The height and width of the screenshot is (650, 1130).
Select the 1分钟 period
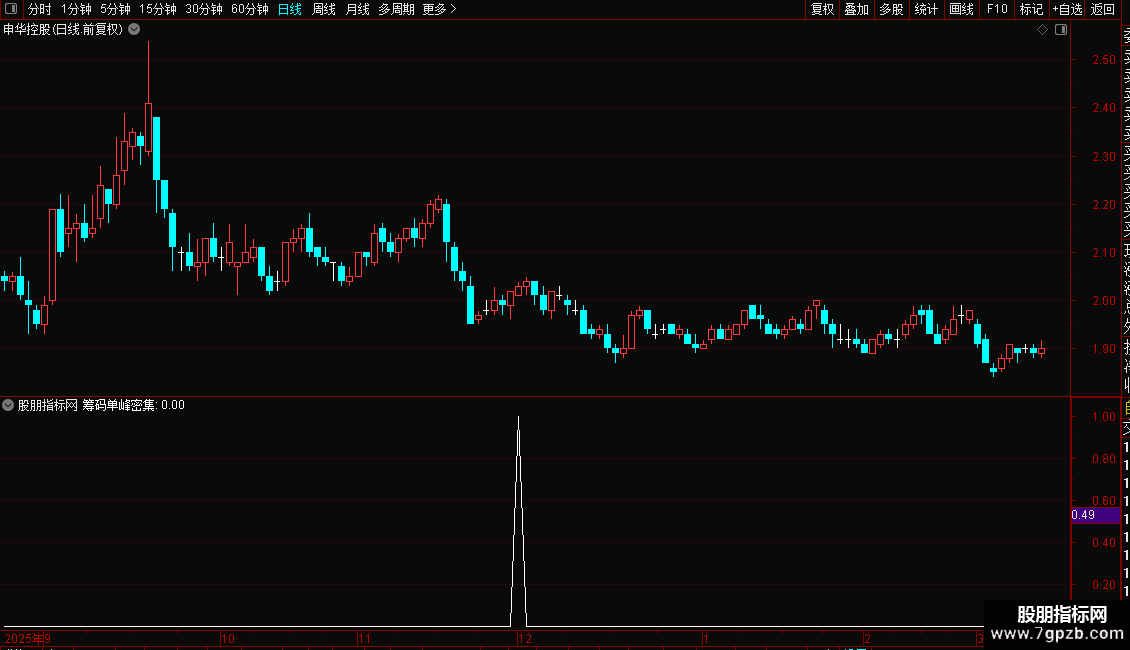click(x=76, y=9)
